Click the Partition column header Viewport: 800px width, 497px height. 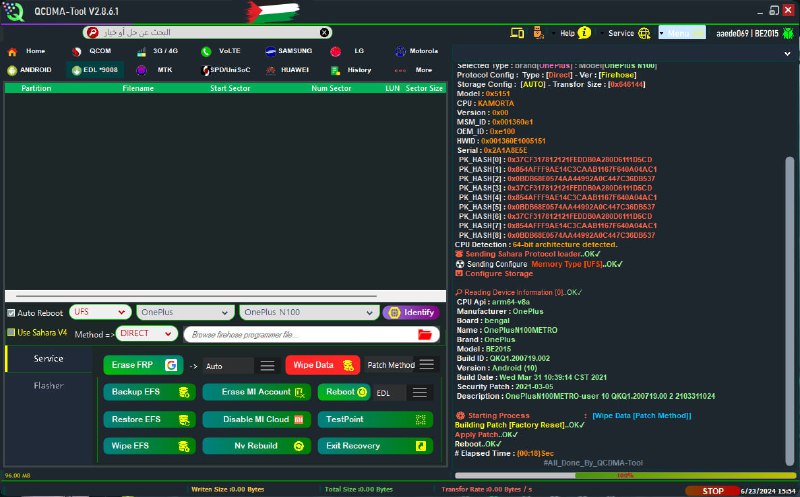coord(36,88)
